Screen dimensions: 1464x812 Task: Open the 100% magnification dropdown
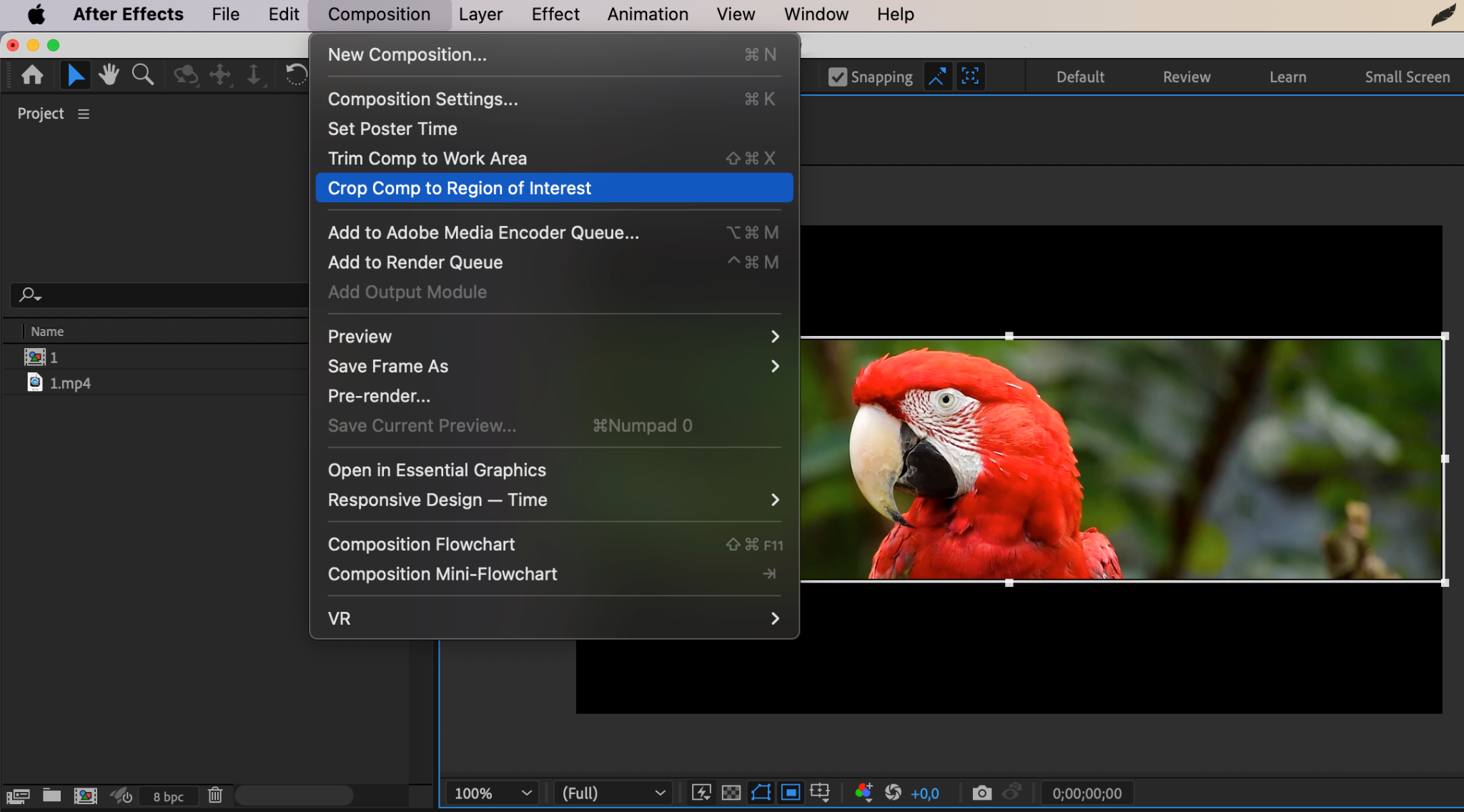pos(493,793)
